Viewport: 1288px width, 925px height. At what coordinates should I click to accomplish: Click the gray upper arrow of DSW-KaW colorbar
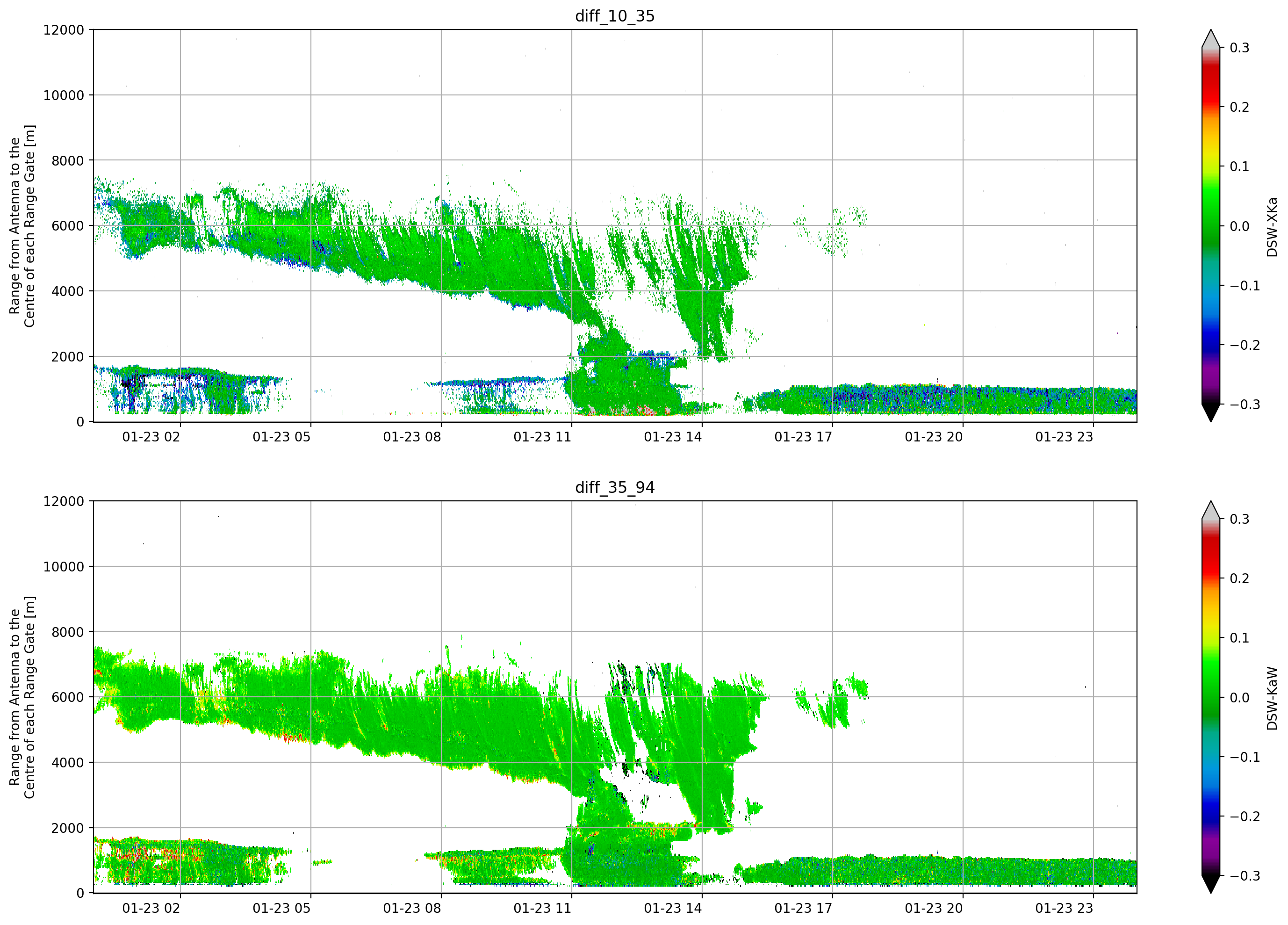point(1211,510)
